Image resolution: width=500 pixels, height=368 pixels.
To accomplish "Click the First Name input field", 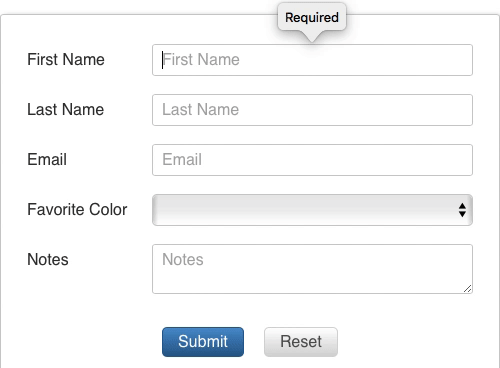I will tap(312, 60).
